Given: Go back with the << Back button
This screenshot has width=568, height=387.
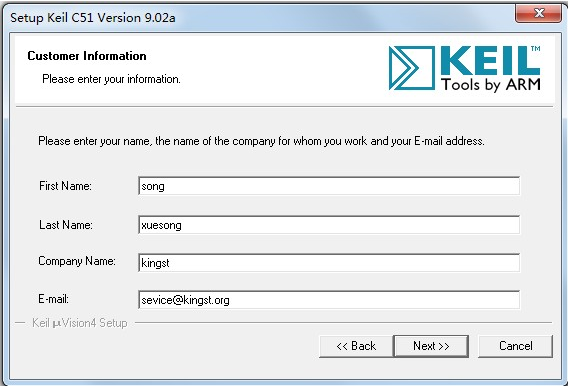Looking at the screenshot, I should [x=356, y=346].
